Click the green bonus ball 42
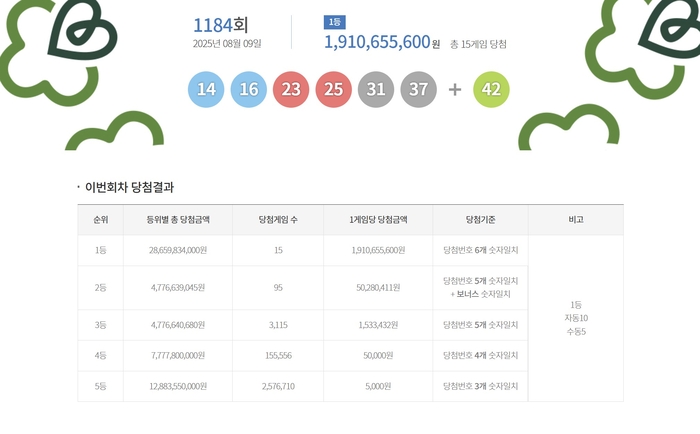The width and height of the screenshot is (700, 434). pyautogui.click(x=491, y=89)
